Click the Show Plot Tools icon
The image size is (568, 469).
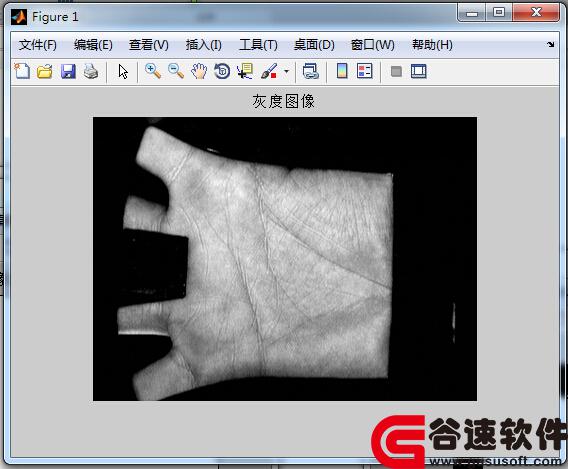pos(418,71)
